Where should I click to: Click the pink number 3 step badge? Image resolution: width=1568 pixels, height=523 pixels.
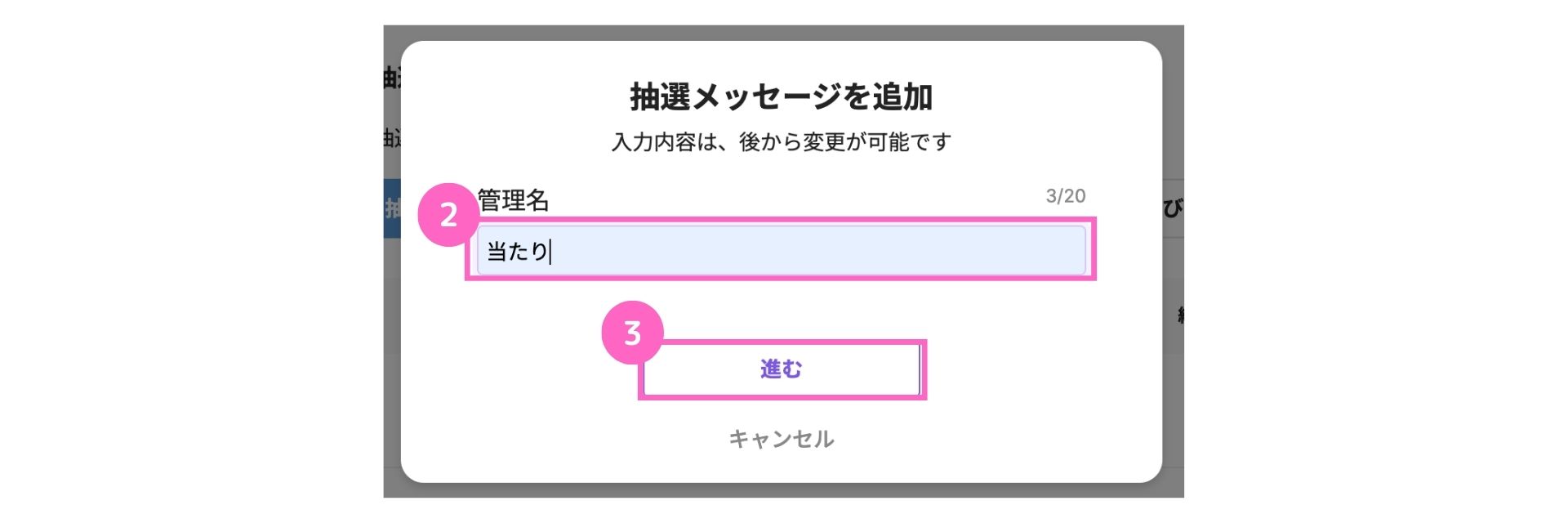(632, 333)
